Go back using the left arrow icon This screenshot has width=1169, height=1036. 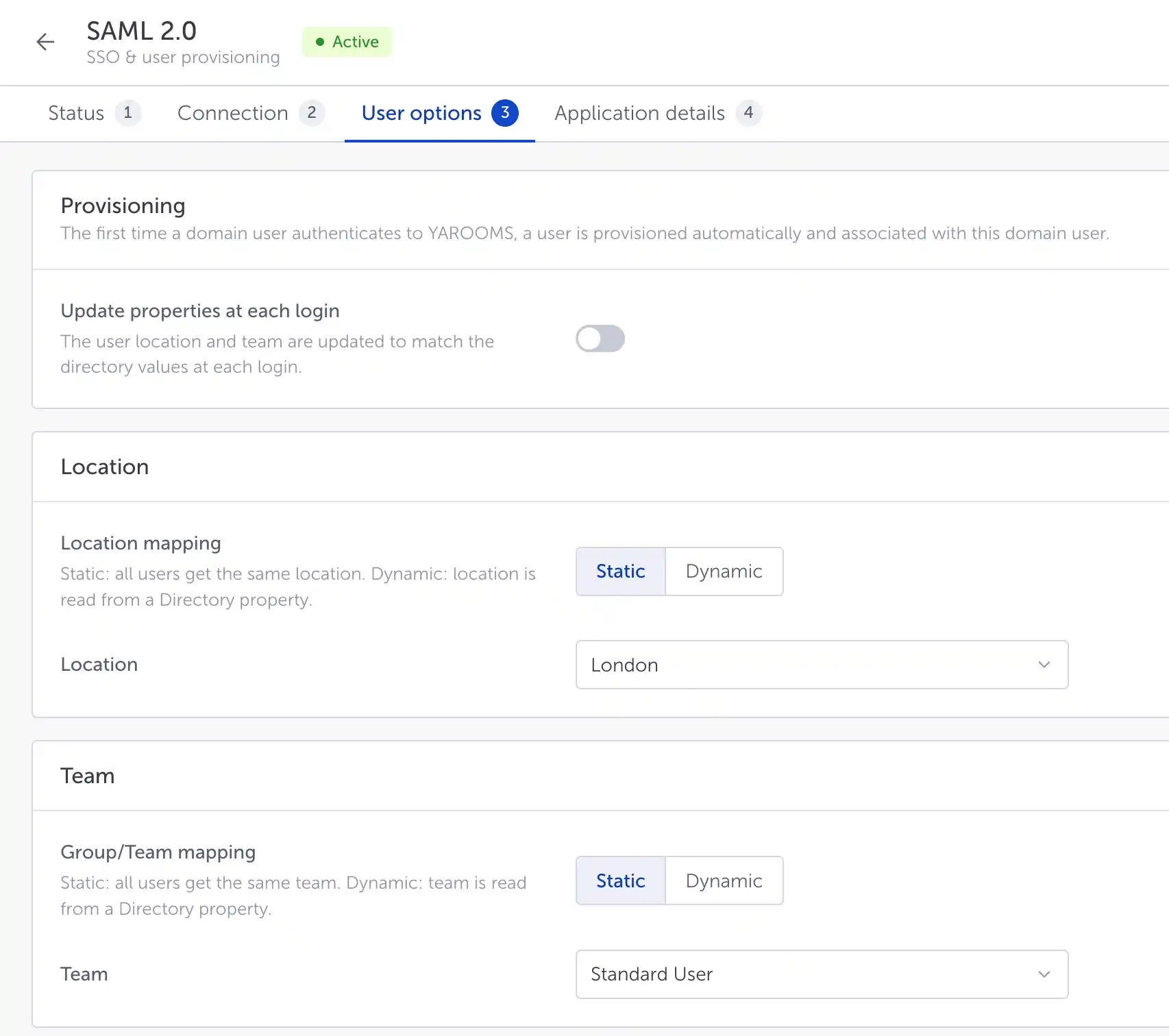[x=45, y=42]
